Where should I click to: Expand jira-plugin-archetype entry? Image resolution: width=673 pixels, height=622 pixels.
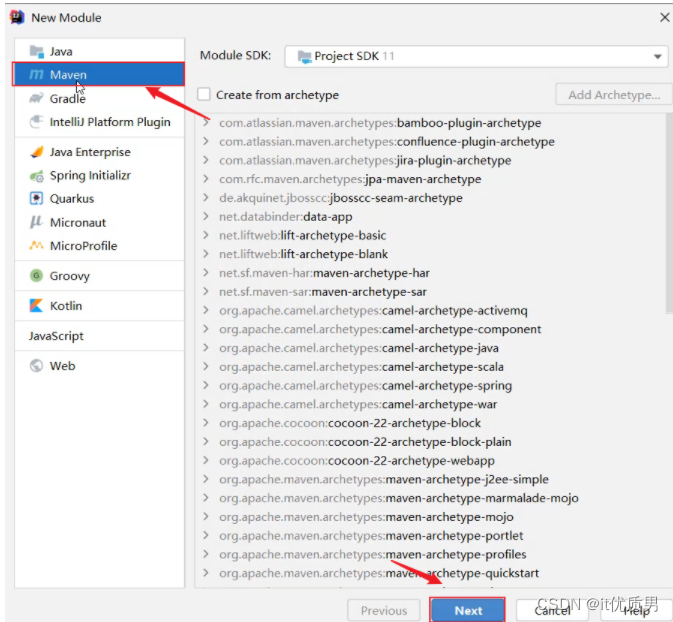pos(206,160)
